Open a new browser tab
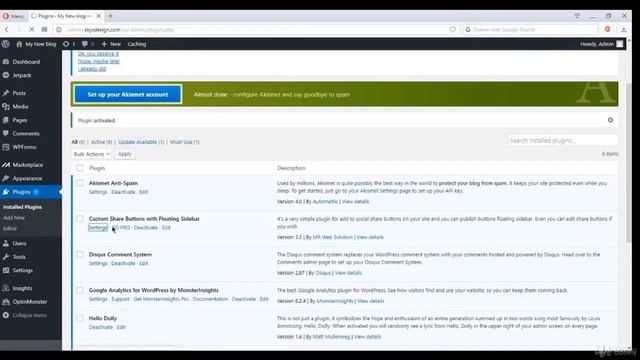Image resolution: width=640 pixels, height=360 pixels. [110, 16]
